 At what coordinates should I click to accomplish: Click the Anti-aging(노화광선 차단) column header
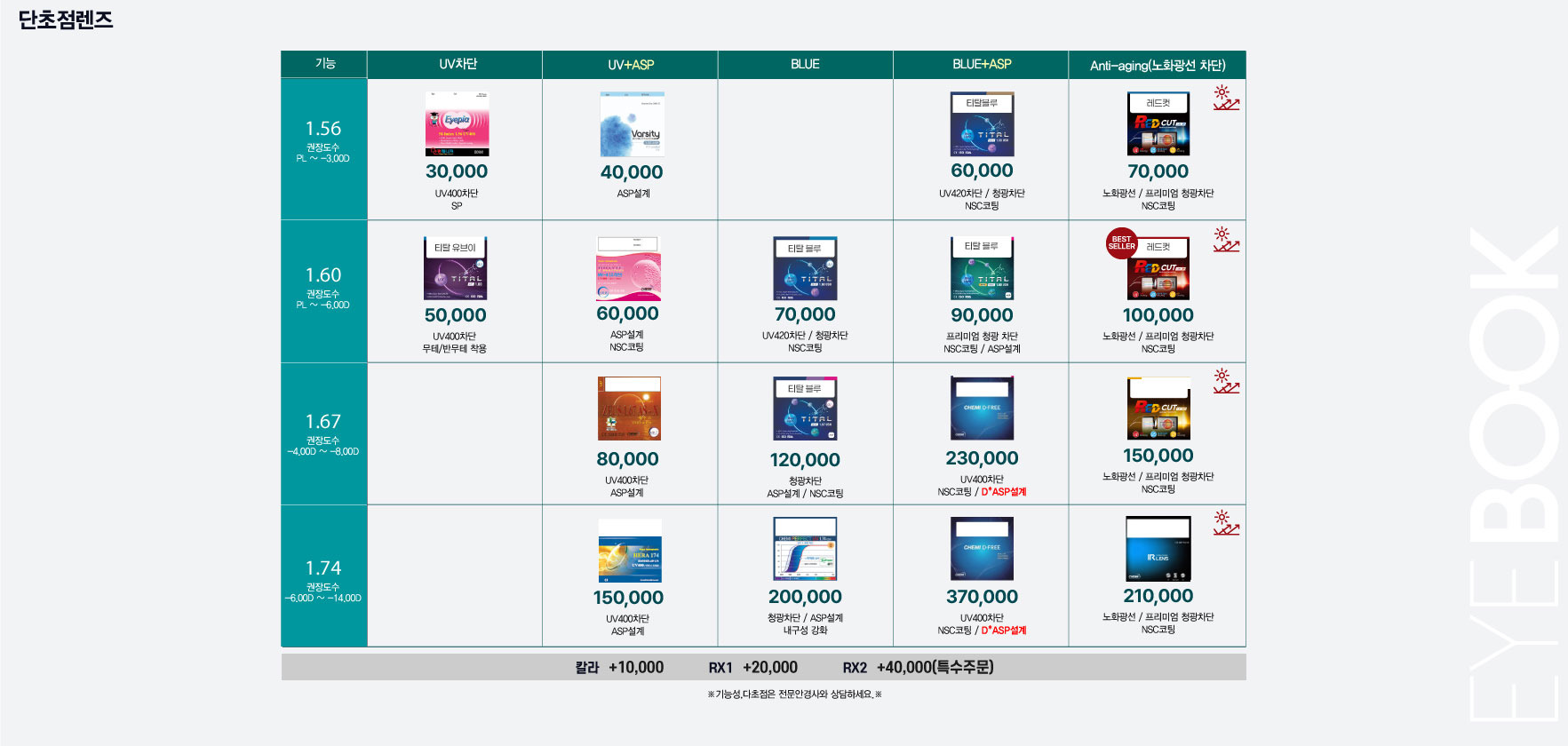(1157, 64)
